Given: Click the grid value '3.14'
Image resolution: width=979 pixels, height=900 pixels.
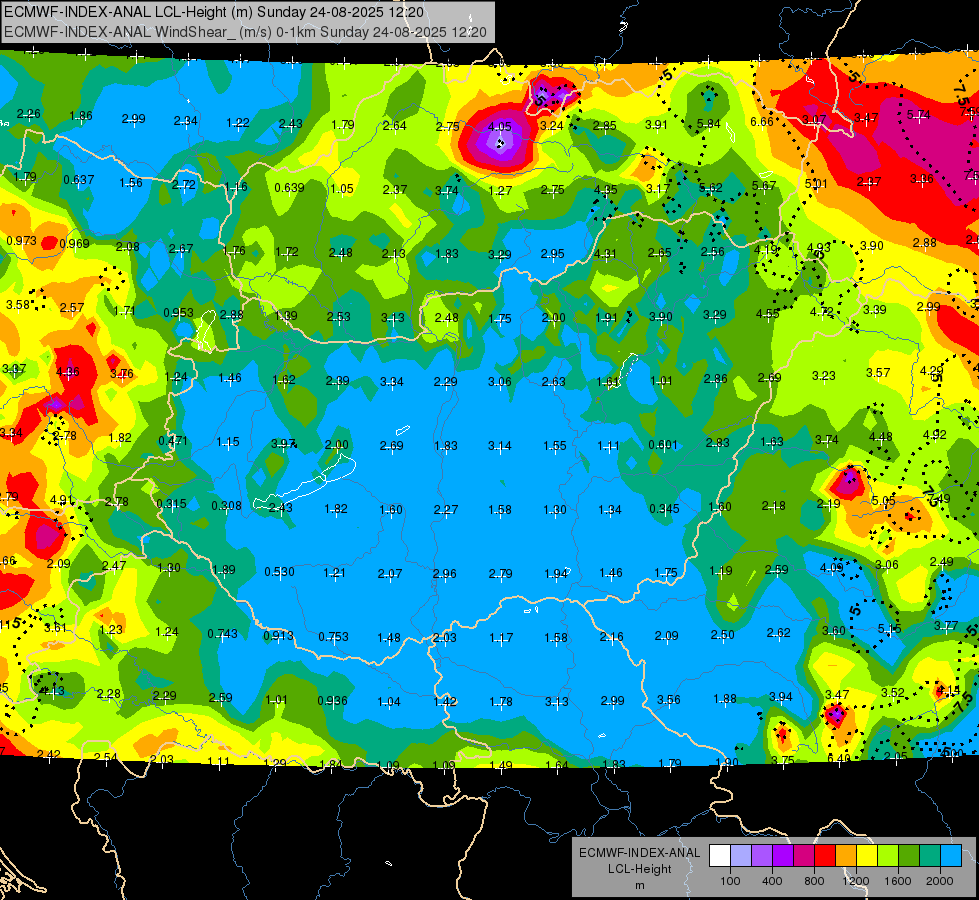Looking at the screenshot, I should tap(499, 445).
